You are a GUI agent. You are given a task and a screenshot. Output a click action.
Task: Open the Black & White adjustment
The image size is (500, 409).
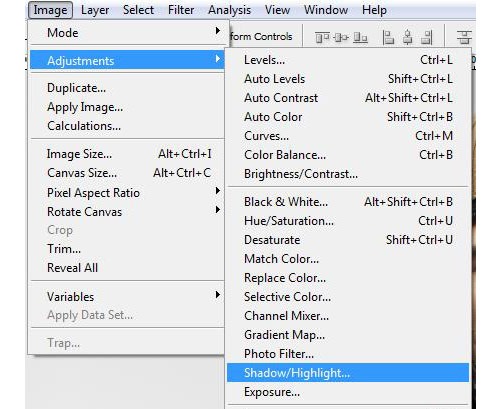pos(348,202)
